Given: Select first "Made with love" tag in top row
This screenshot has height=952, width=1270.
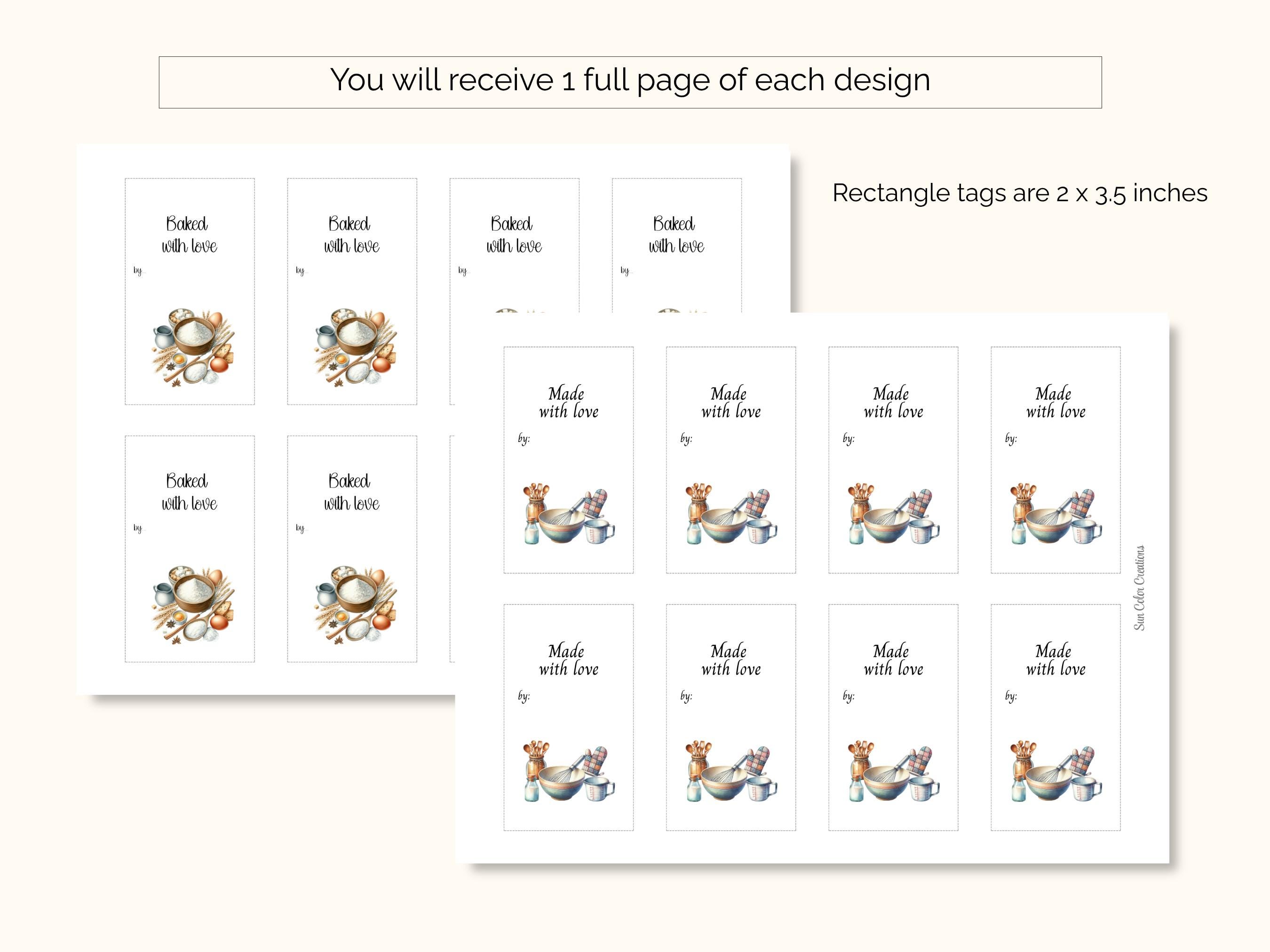Looking at the screenshot, I should click(568, 460).
